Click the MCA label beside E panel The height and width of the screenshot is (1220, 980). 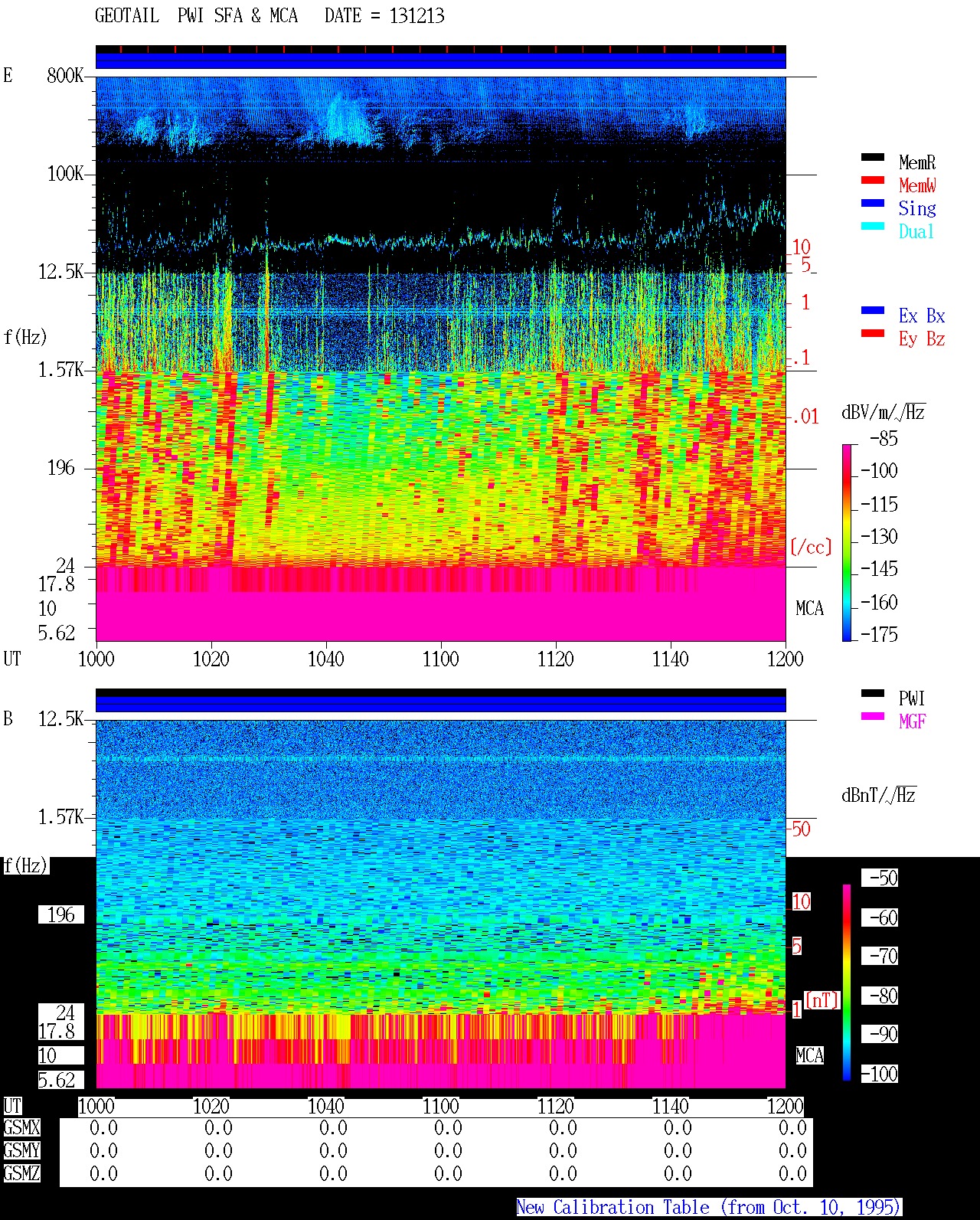click(x=809, y=609)
